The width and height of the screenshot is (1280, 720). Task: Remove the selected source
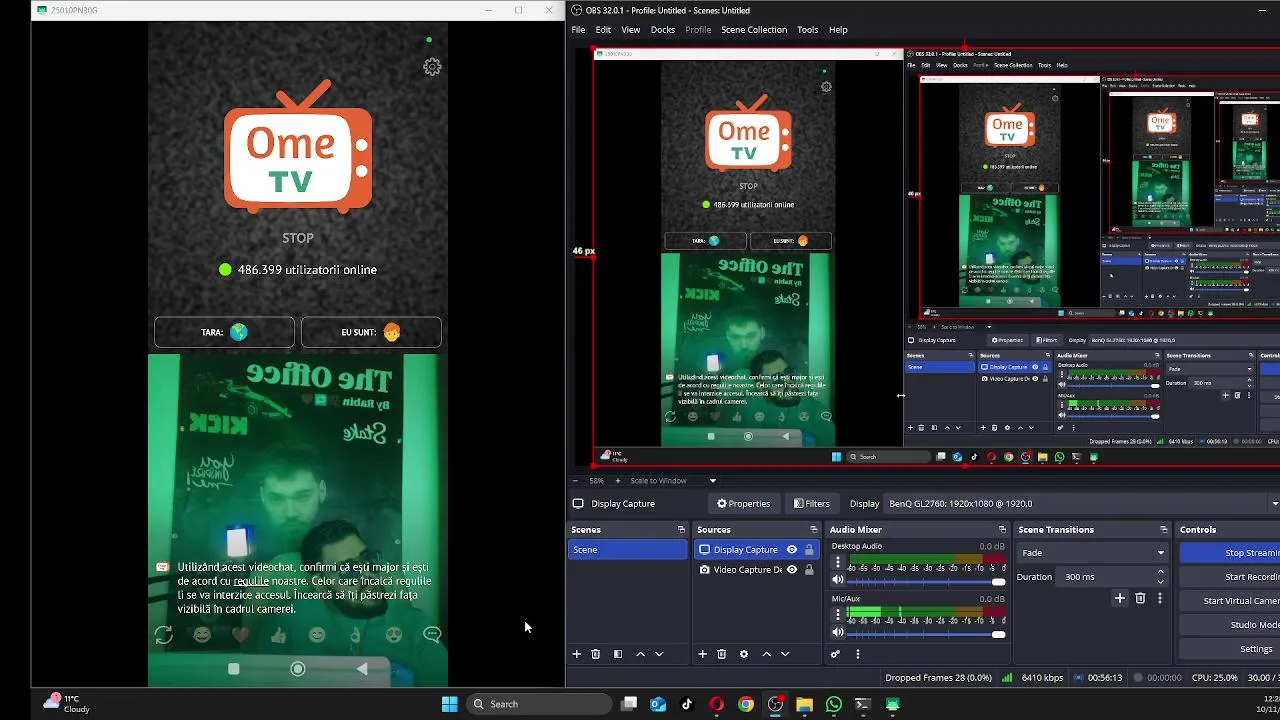click(722, 654)
